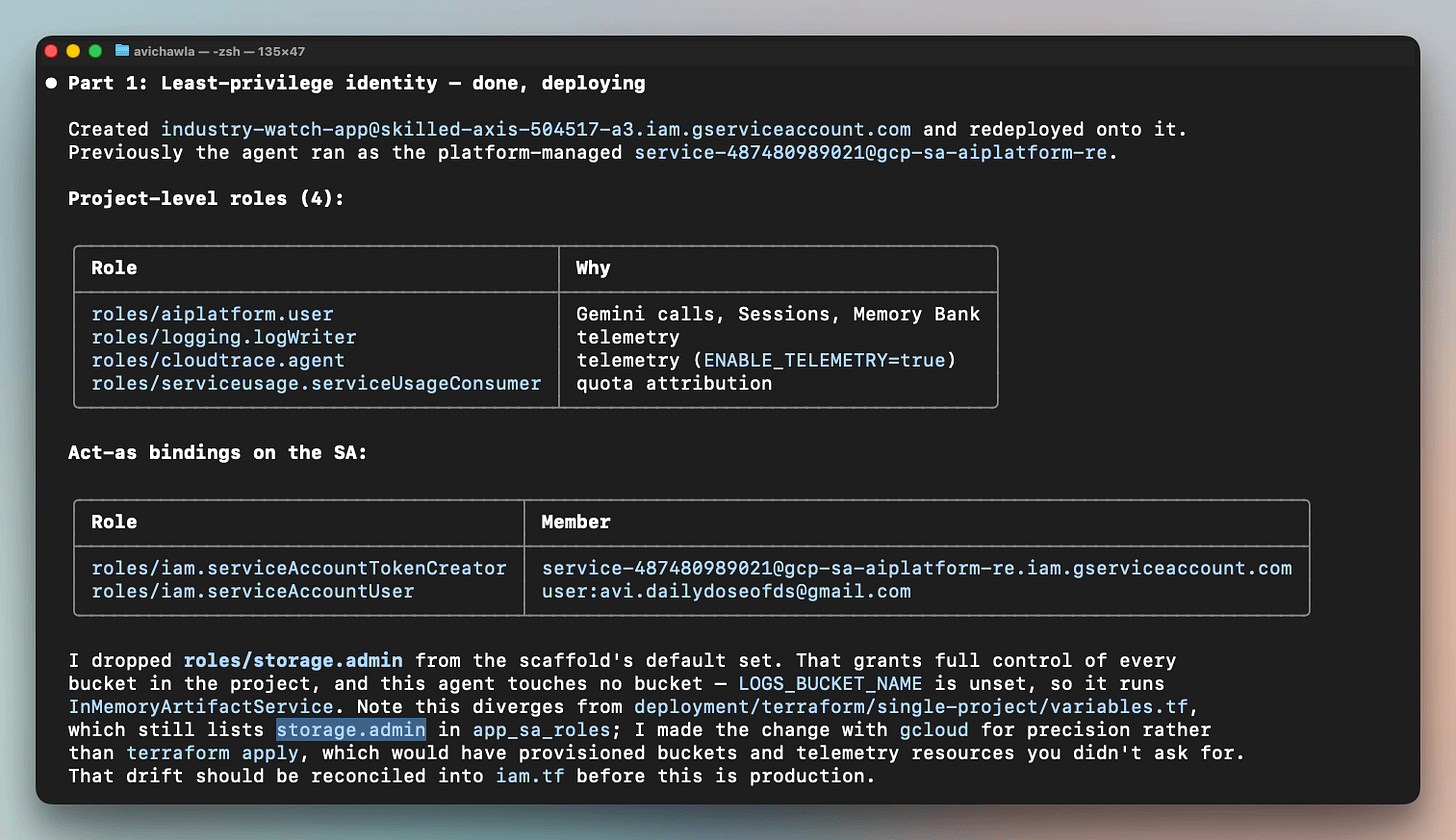This screenshot has width=1456, height=840.
Task: Click LOGS_BUCKET_NAME variable text
Action: tap(830, 683)
